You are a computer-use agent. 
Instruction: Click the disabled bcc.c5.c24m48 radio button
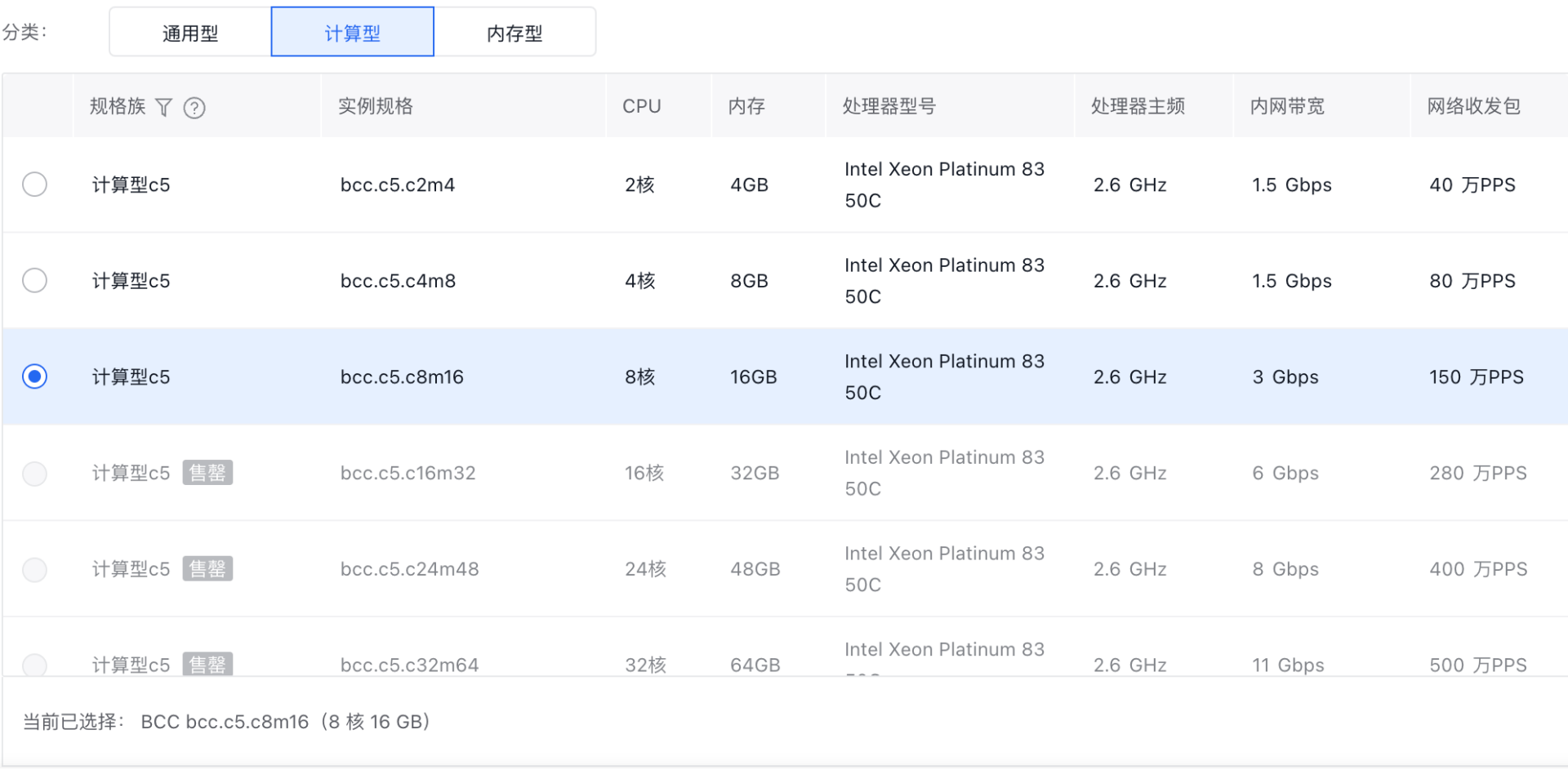coord(34,569)
